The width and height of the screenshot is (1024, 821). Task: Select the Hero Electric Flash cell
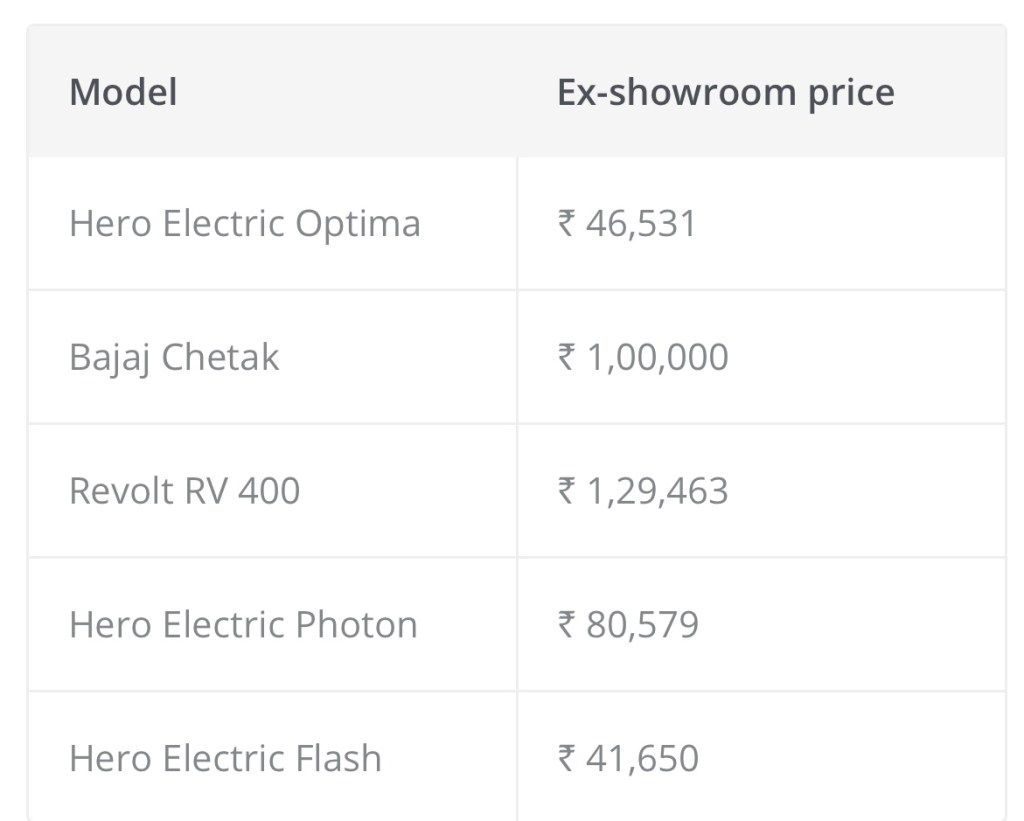point(225,758)
